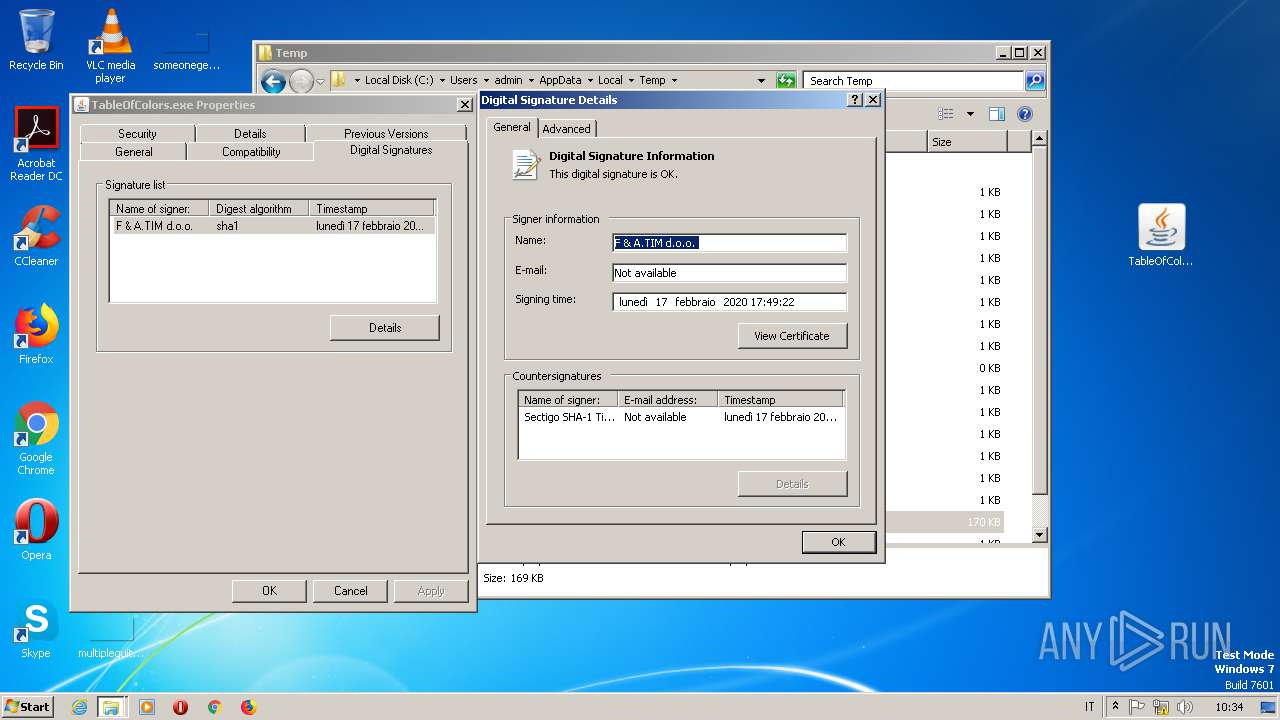Open Explorer help icon

(x=1025, y=114)
